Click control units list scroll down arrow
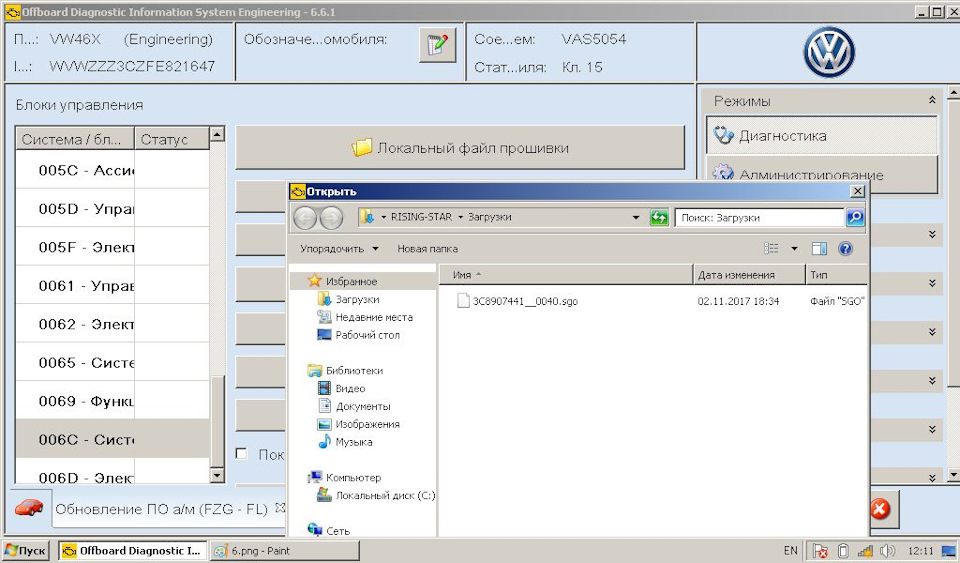 point(217,475)
